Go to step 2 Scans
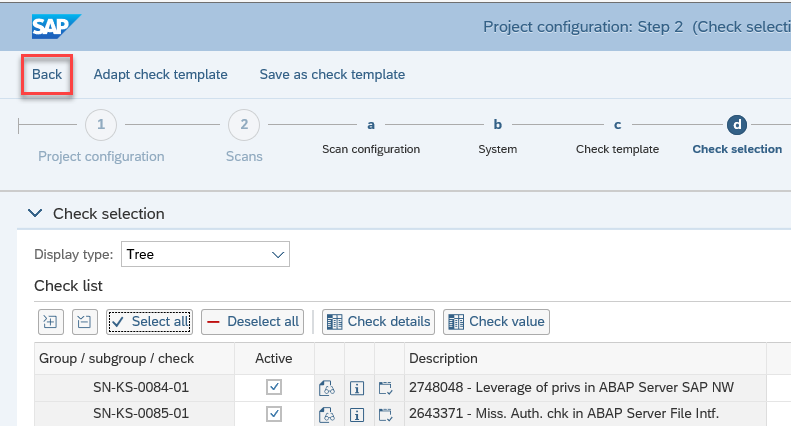Viewport: 791px width, 426px height. (244, 125)
